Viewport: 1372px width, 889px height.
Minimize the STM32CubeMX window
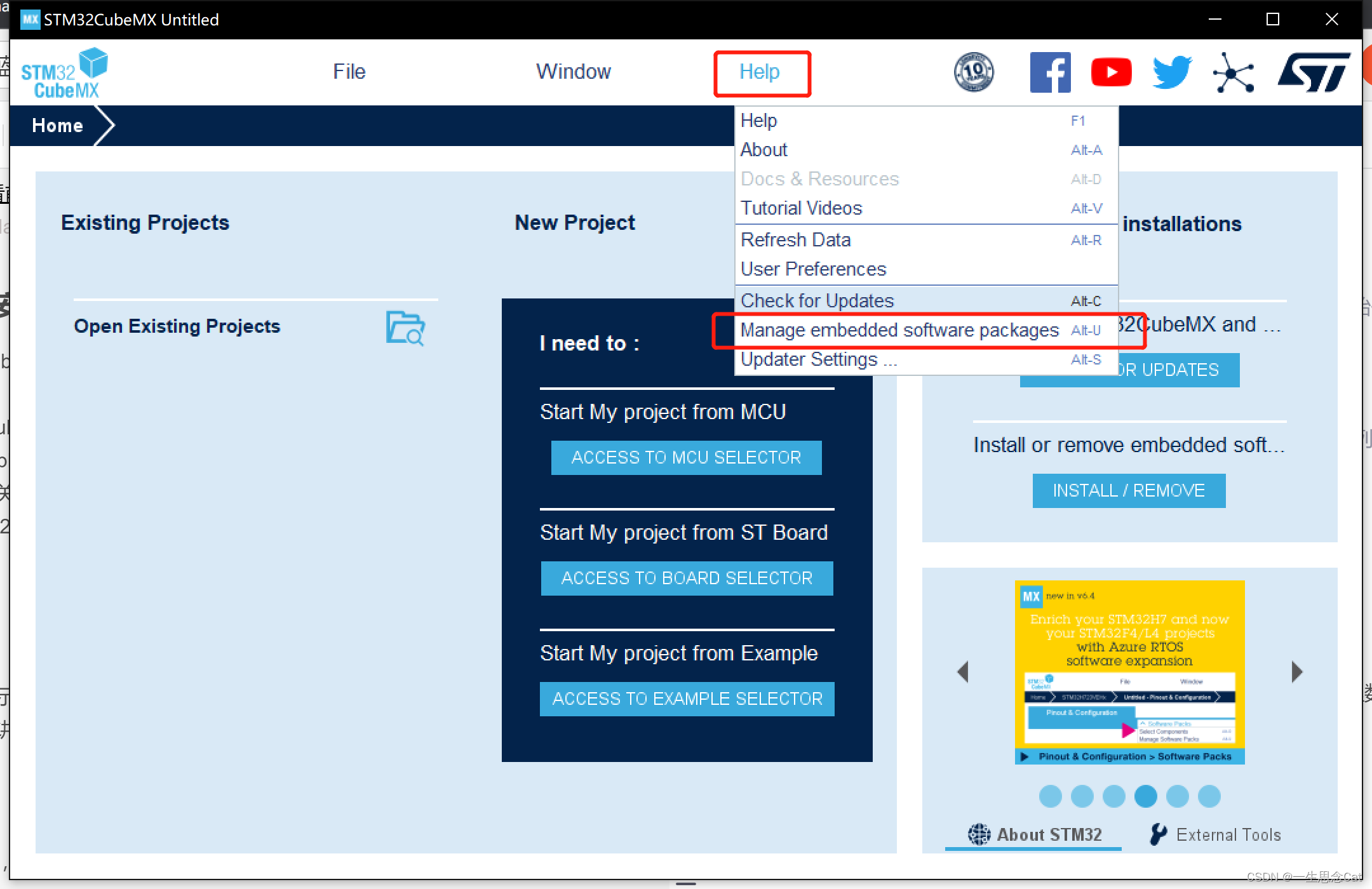tap(1215, 20)
